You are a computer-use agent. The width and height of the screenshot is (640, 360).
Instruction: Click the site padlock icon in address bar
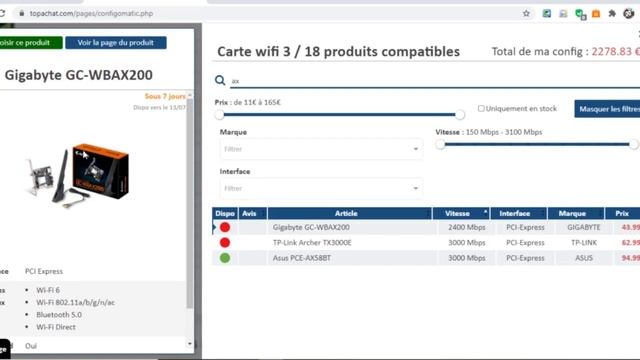tap(22, 13)
